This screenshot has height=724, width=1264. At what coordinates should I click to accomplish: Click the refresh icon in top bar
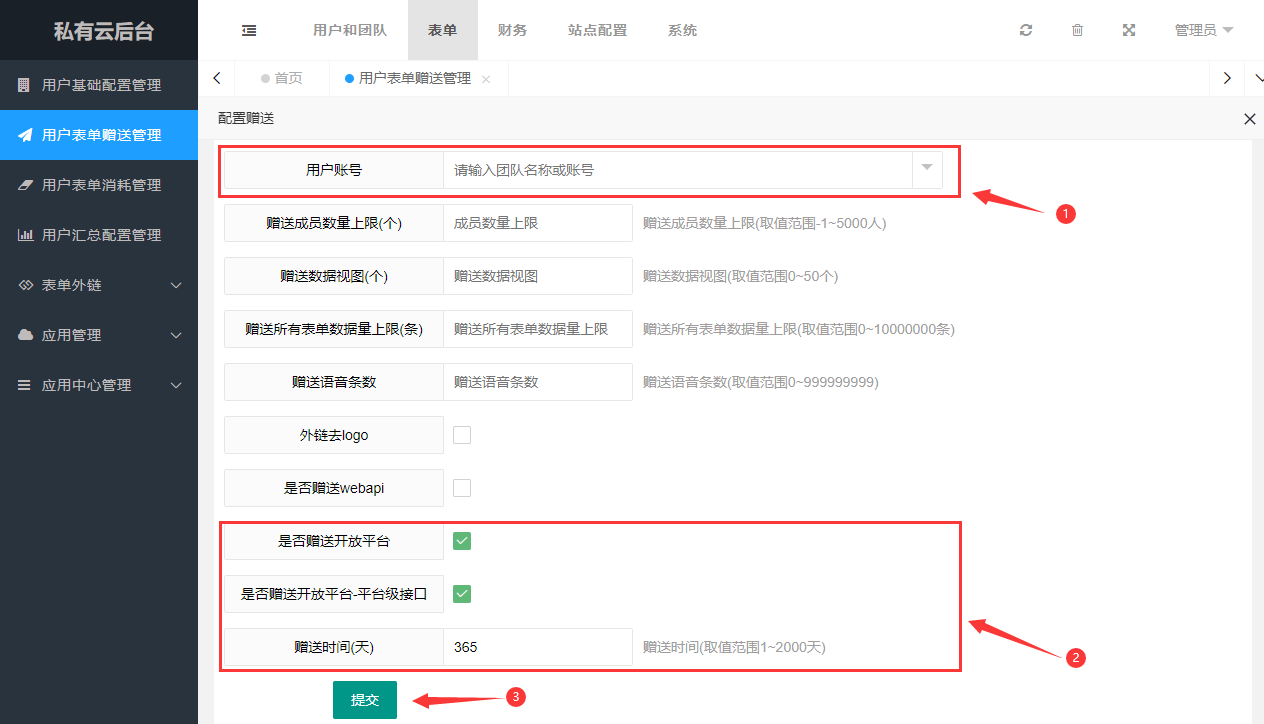(1026, 30)
